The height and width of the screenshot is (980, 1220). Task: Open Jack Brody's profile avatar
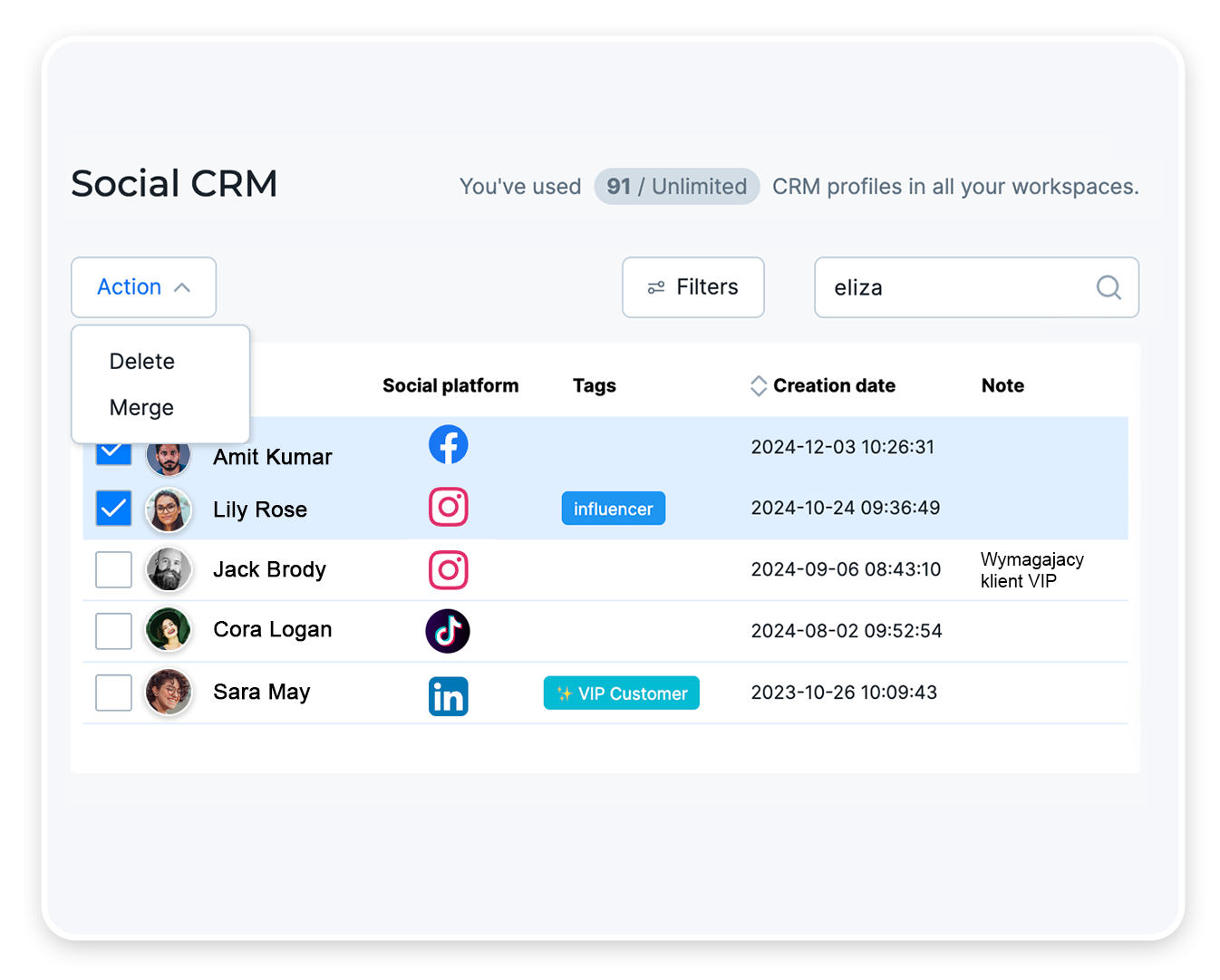click(x=169, y=569)
